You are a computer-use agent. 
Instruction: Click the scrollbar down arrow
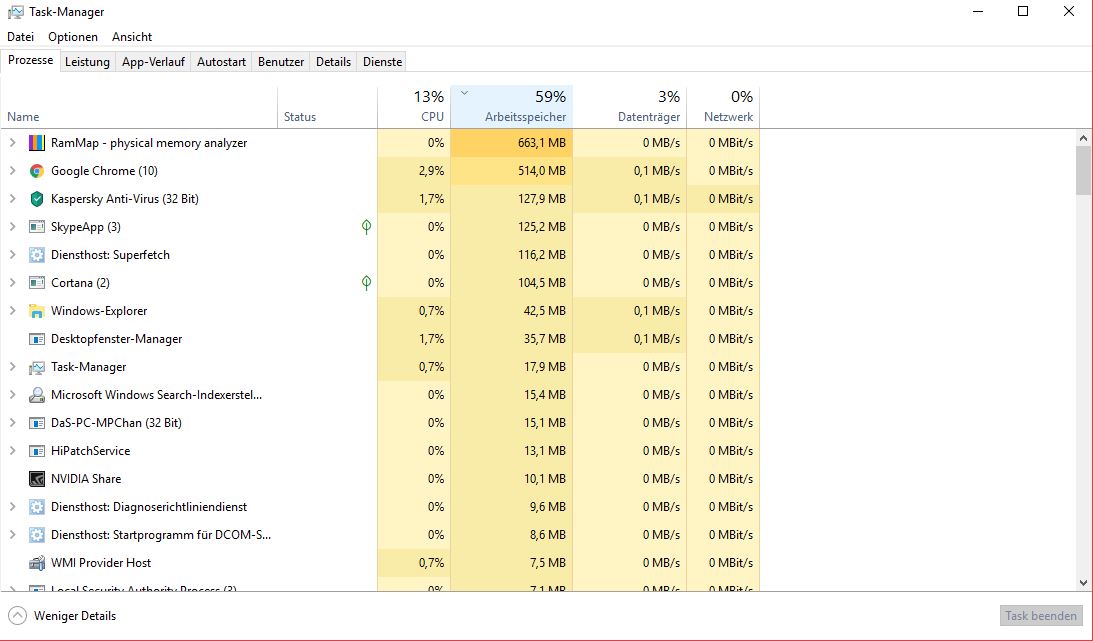pos(1083,583)
